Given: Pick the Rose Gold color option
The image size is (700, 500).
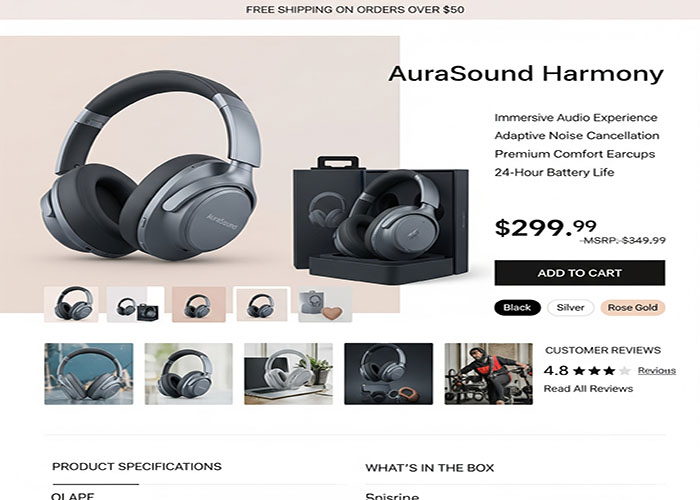Looking at the screenshot, I should tap(633, 308).
